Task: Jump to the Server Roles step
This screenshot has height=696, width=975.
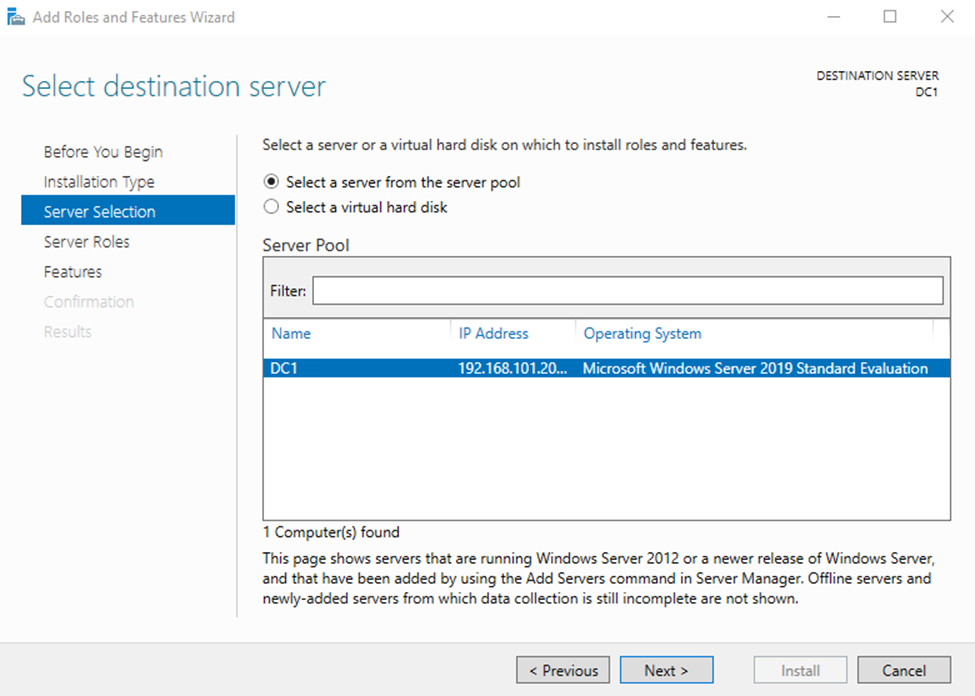Action: click(x=86, y=241)
